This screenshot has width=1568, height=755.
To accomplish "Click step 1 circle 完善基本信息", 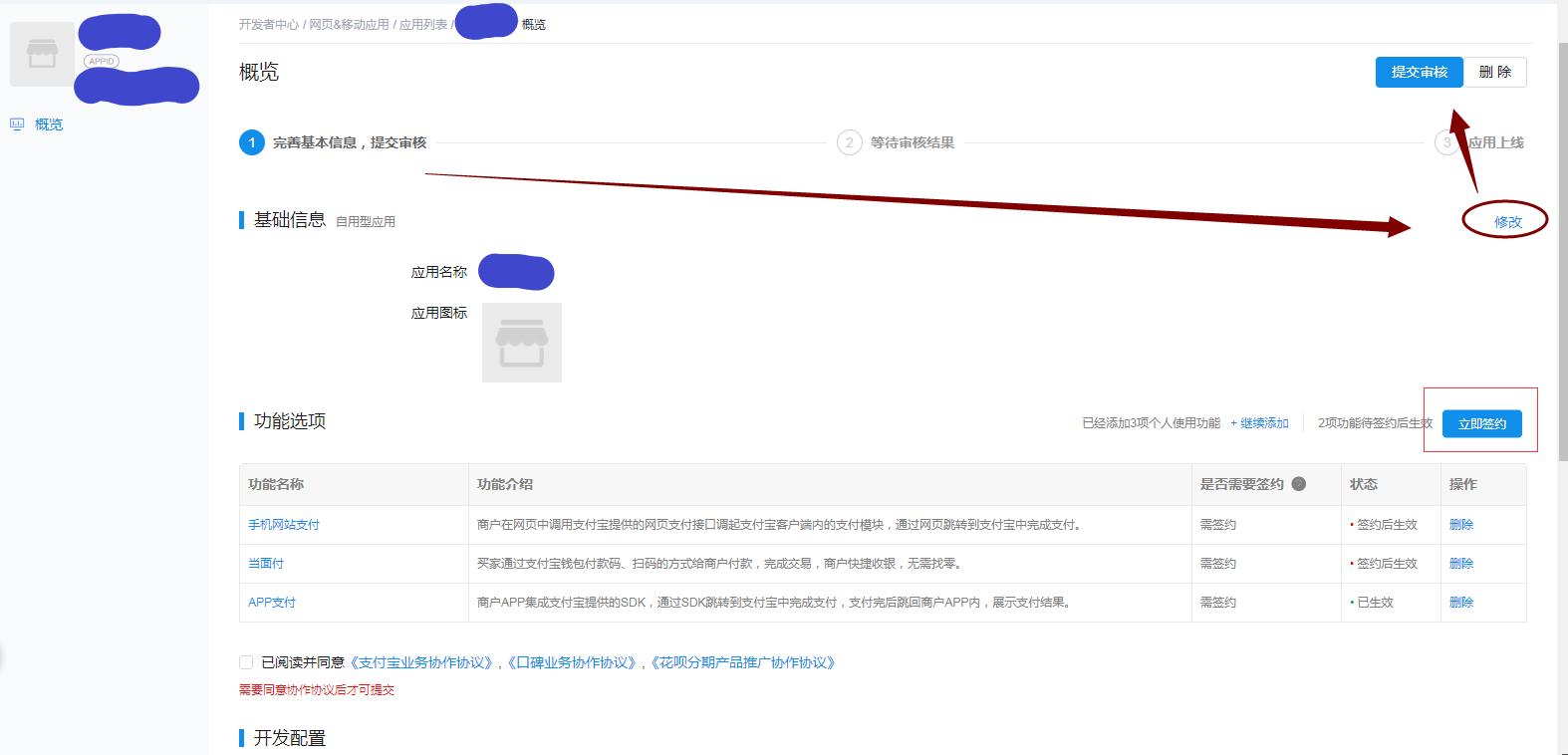I will coord(252,142).
